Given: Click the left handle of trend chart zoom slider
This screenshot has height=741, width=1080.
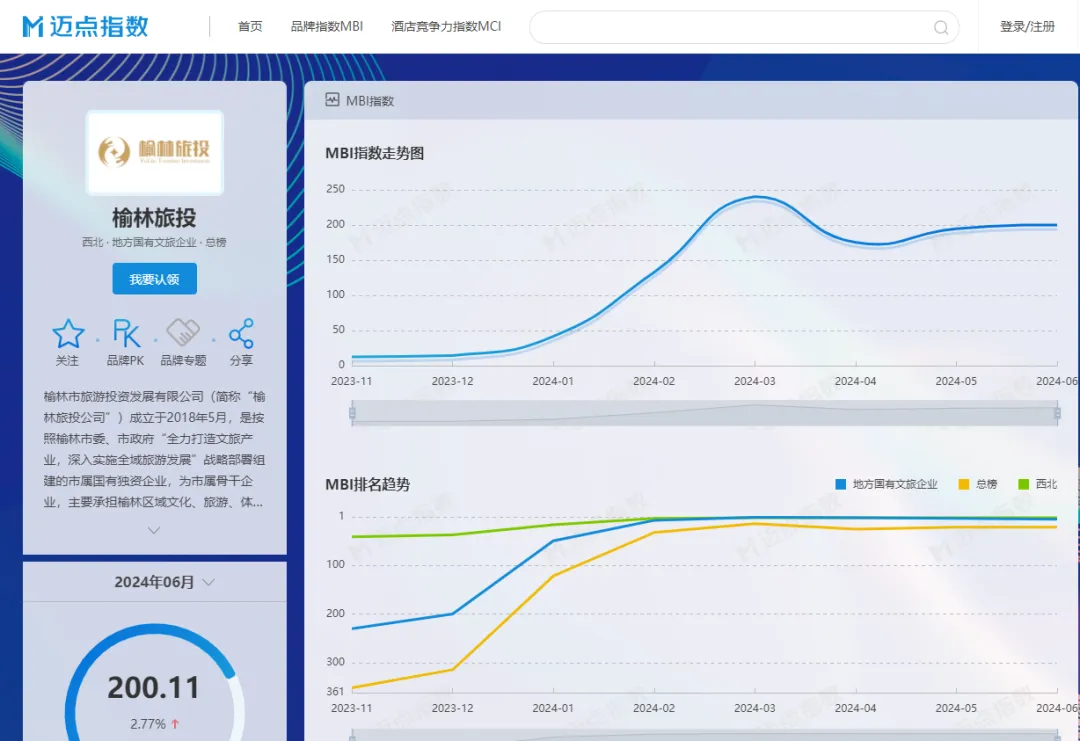Looking at the screenshot, I should 352,413.
